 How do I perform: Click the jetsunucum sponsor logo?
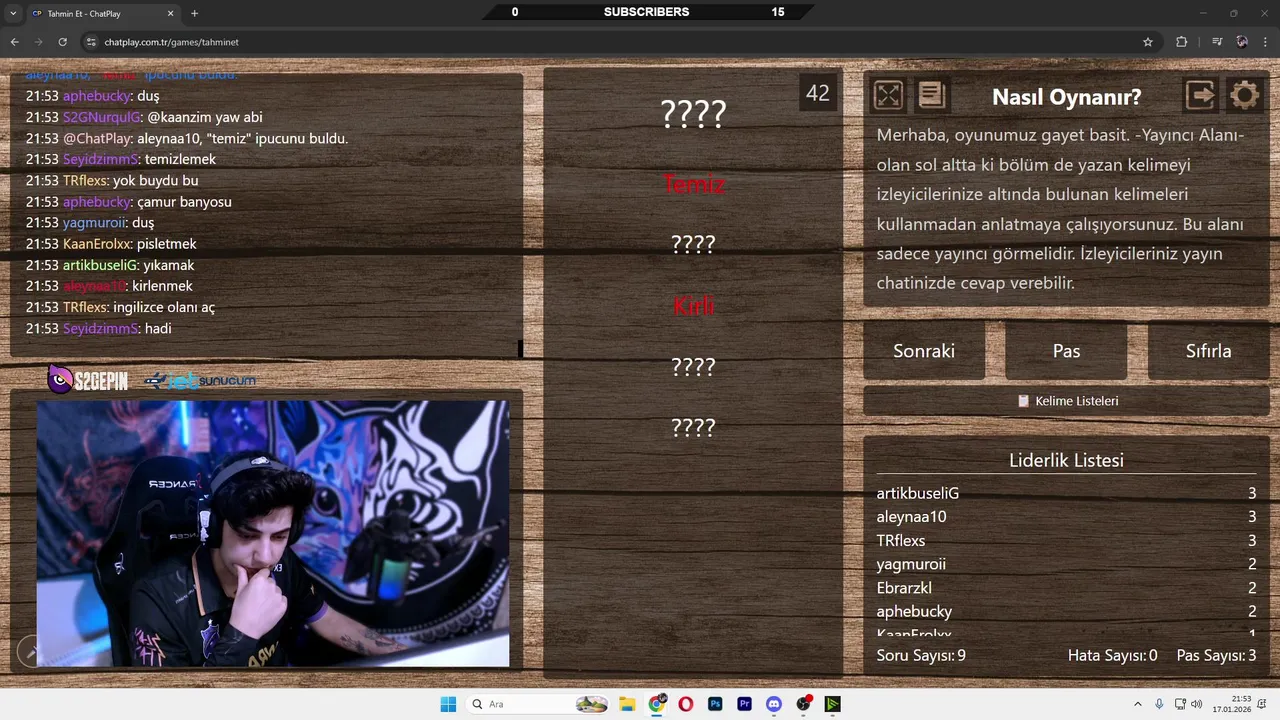pos(200,381)
